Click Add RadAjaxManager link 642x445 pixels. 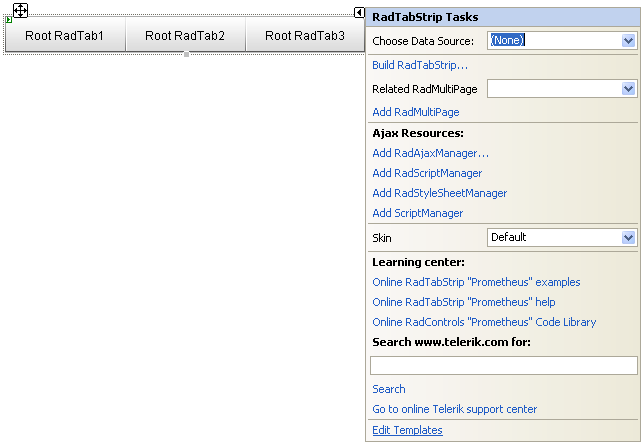pyautogui.click(x=430, y=153)
